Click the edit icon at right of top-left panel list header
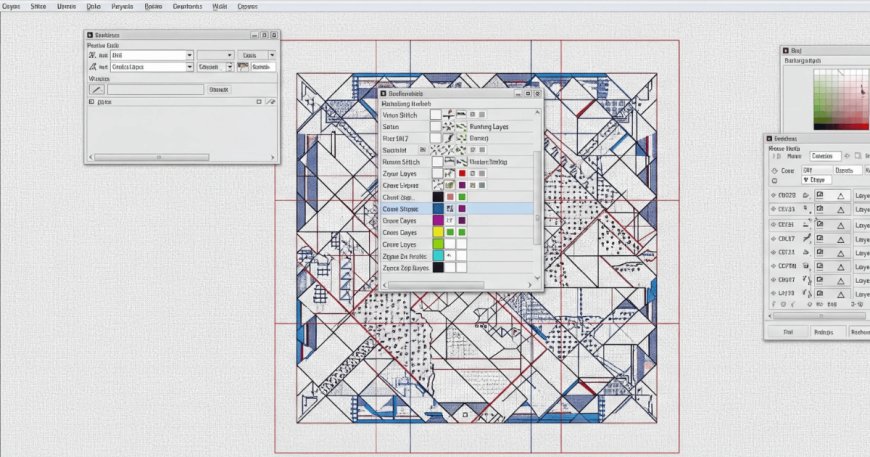The width and height of the screenshot is (870, 457). click(x=269, y=101)
